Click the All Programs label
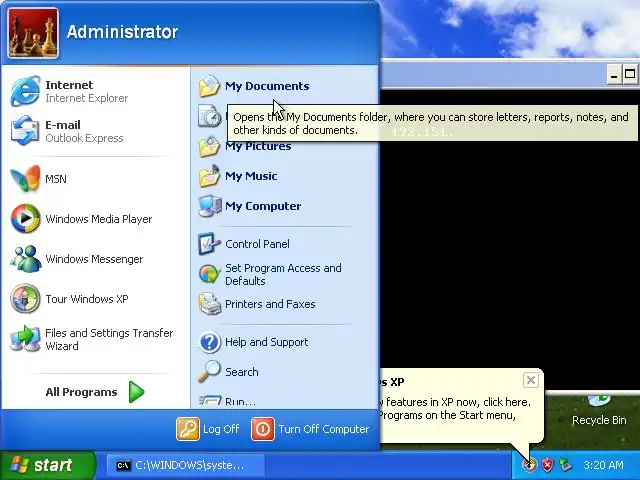This screenshot has height=480, width=640. pos(81,392)
